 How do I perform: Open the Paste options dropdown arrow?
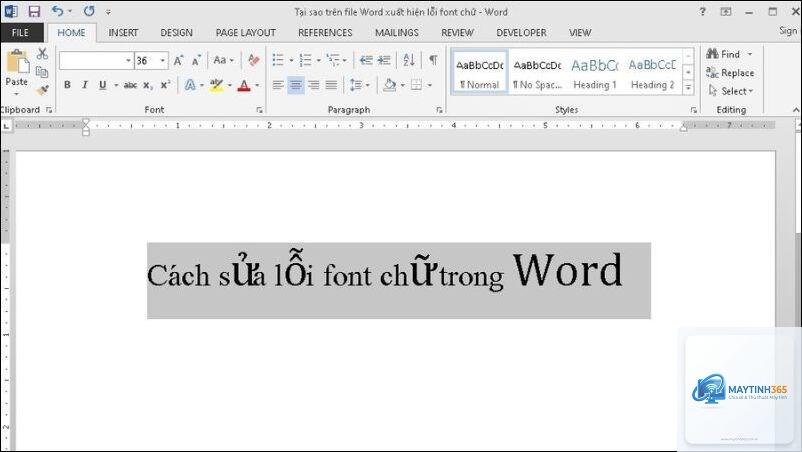pyautogui.click(x=16, y=95)
